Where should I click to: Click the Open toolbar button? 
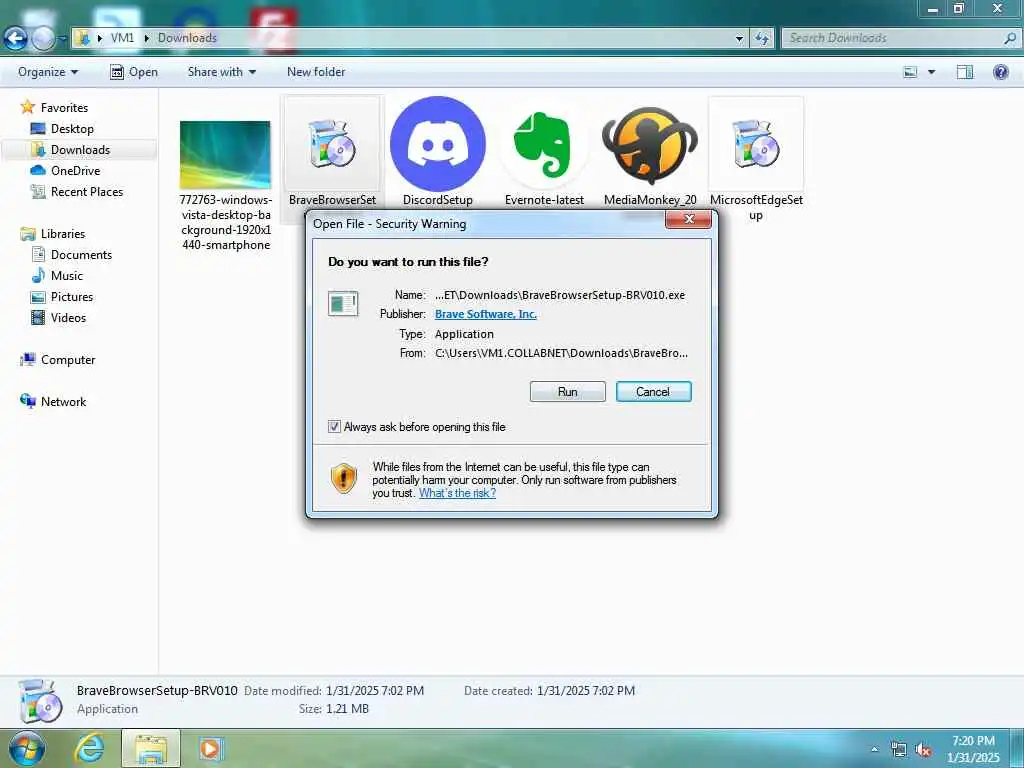click(134, 72)
